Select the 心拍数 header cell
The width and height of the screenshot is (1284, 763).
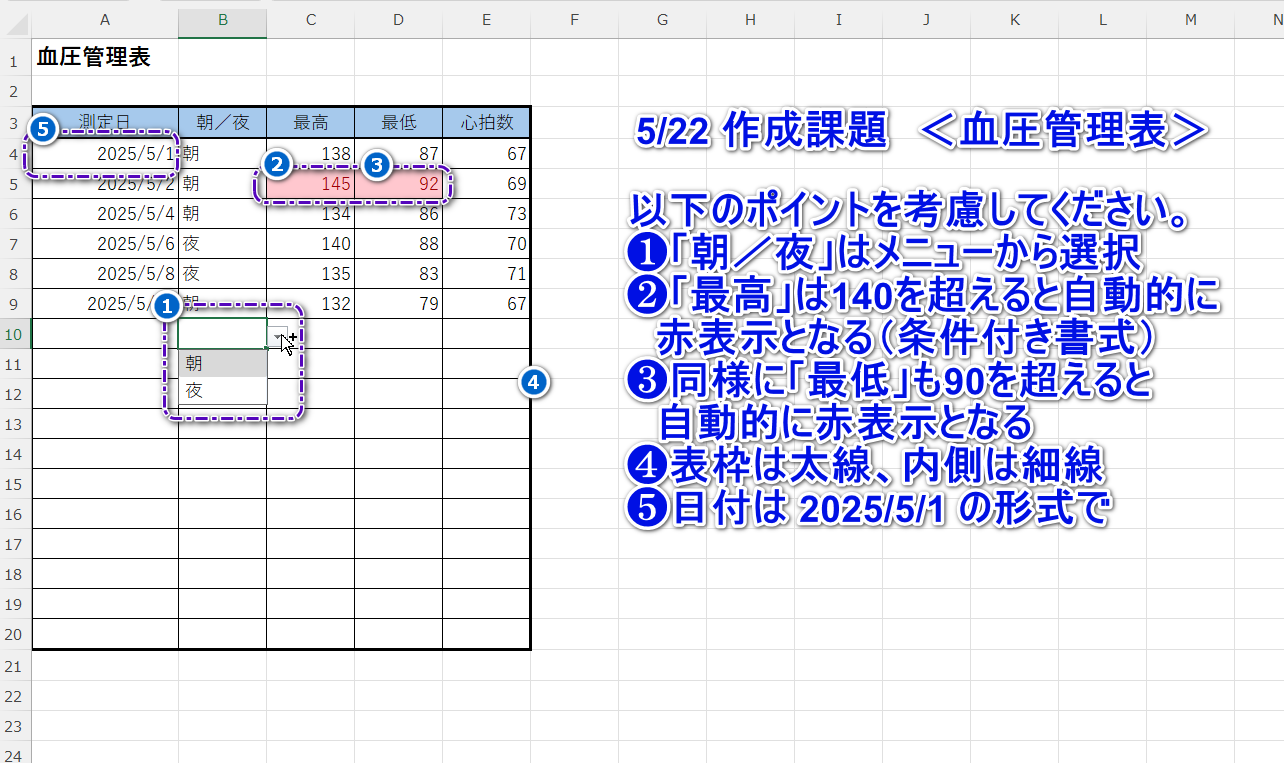(x=486, y=123)
